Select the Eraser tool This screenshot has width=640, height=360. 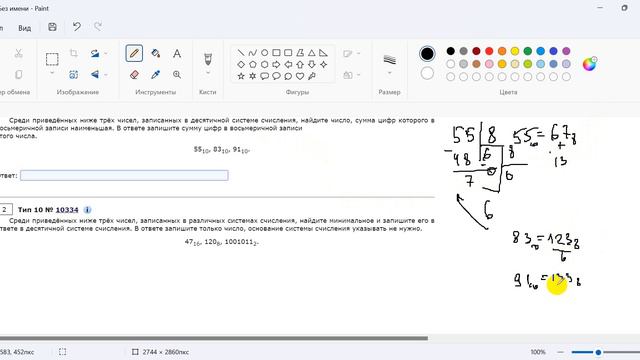(134, 75)
